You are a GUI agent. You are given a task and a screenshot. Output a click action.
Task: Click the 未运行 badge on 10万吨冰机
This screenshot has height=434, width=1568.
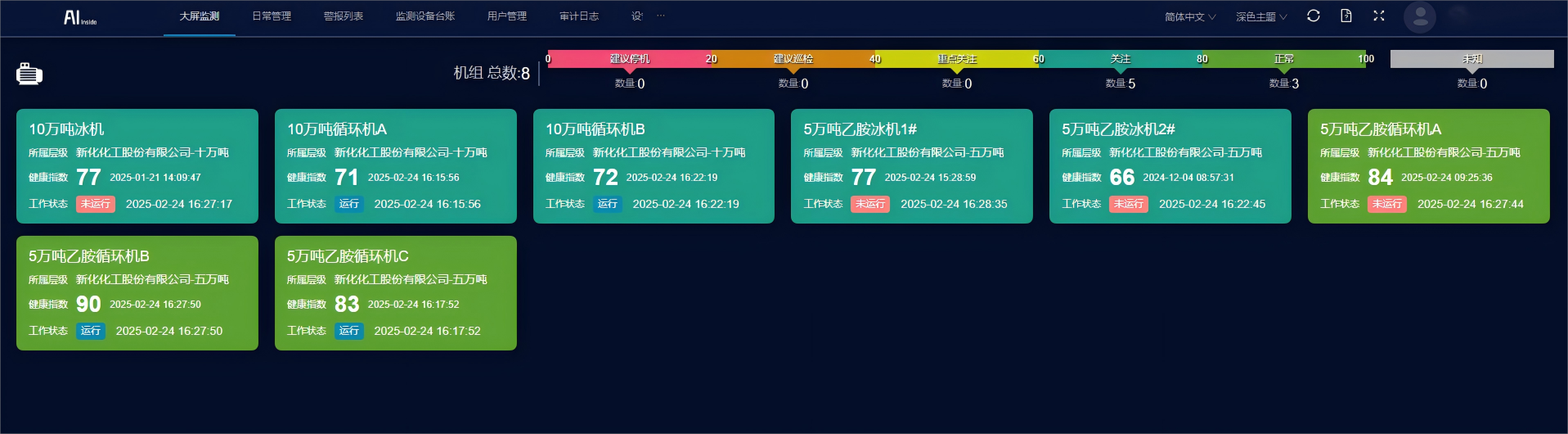tap(96, 204)
